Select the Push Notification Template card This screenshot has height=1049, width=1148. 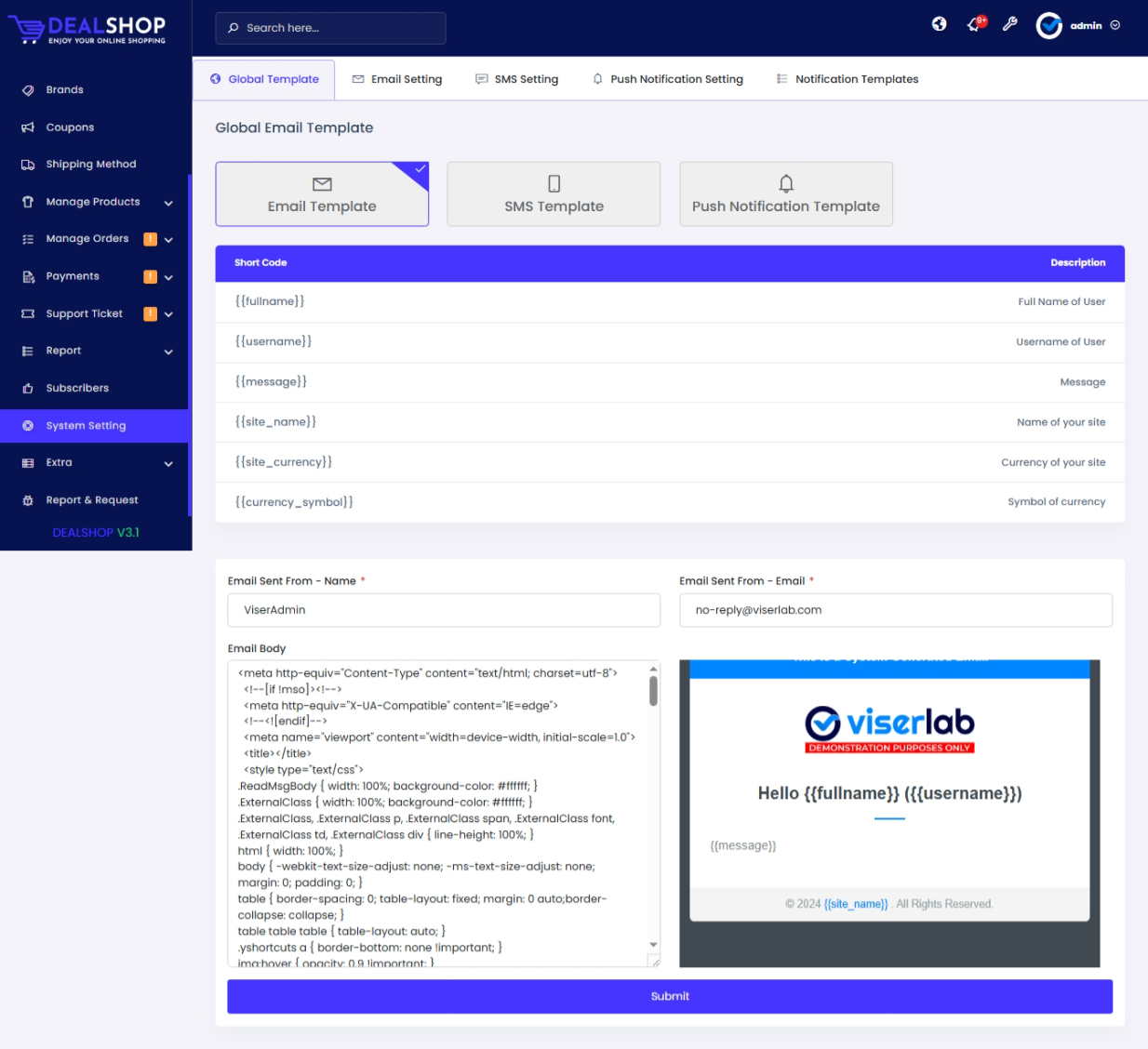pyautogui.click(x=785, y=194)
